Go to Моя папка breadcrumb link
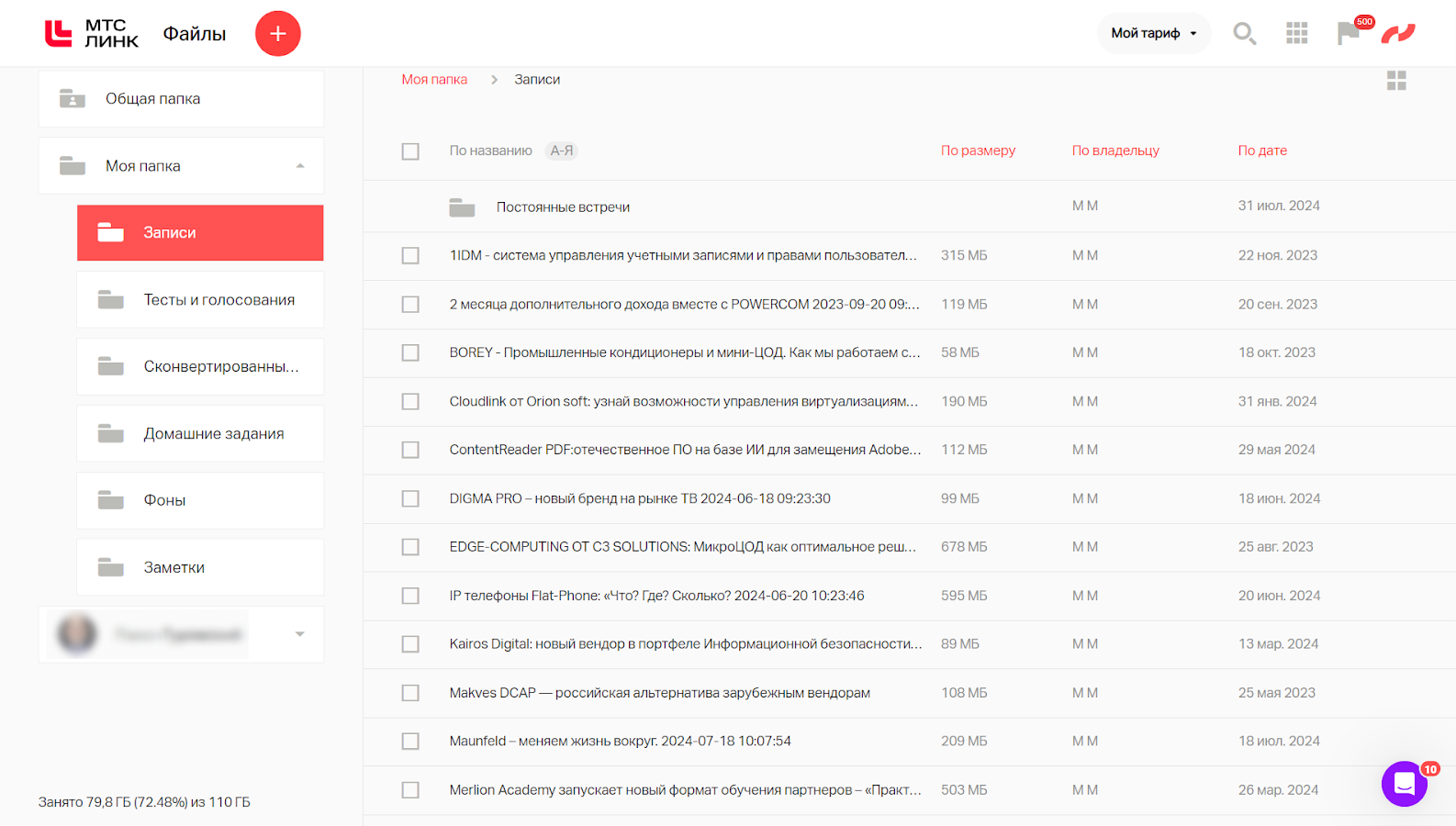1456x826 pixels. tap(434, 80)
